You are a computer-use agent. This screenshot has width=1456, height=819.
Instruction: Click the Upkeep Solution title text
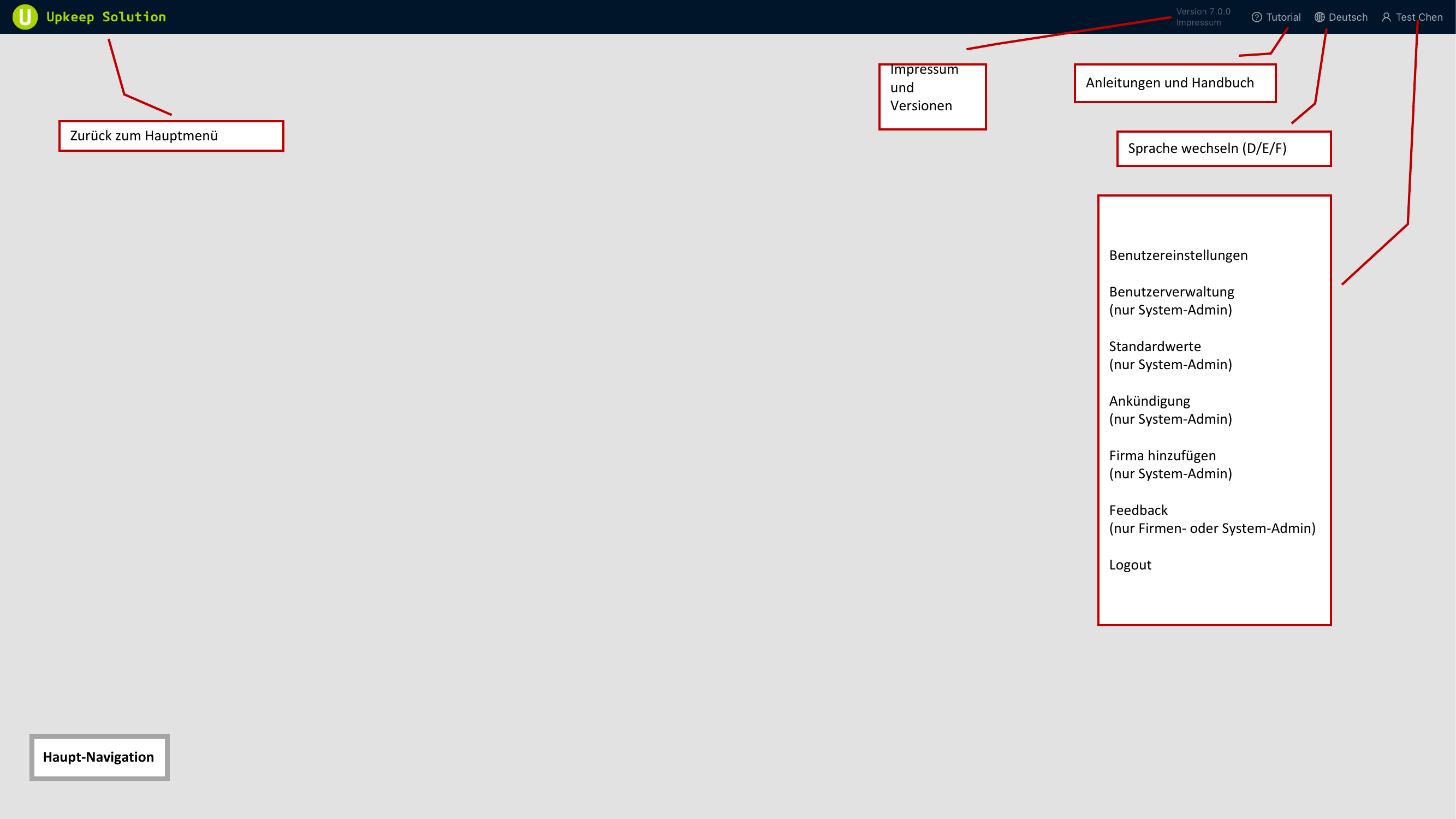[x=105, y=16]
